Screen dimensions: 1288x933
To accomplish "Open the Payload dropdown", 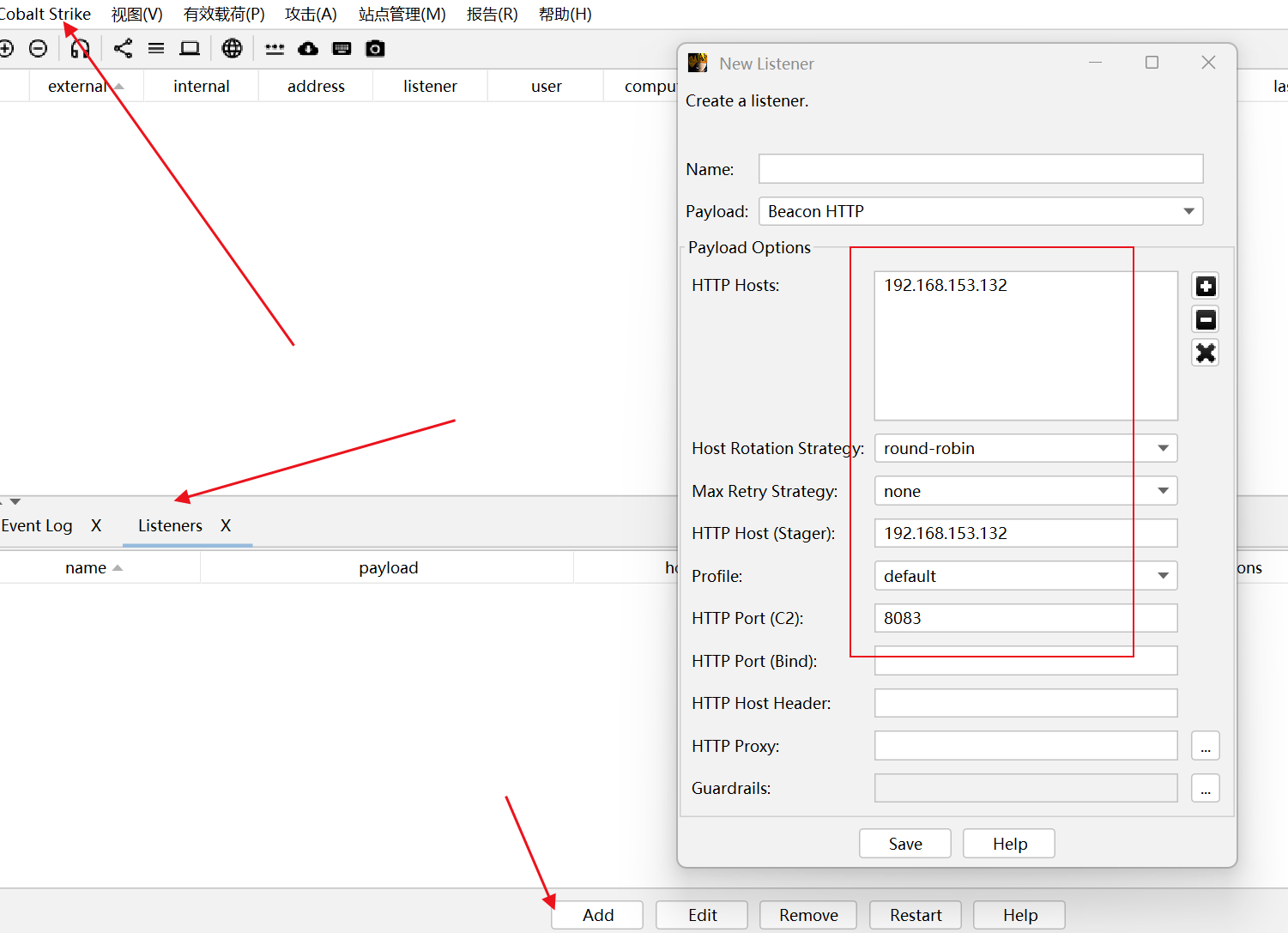I will (981, 211).
